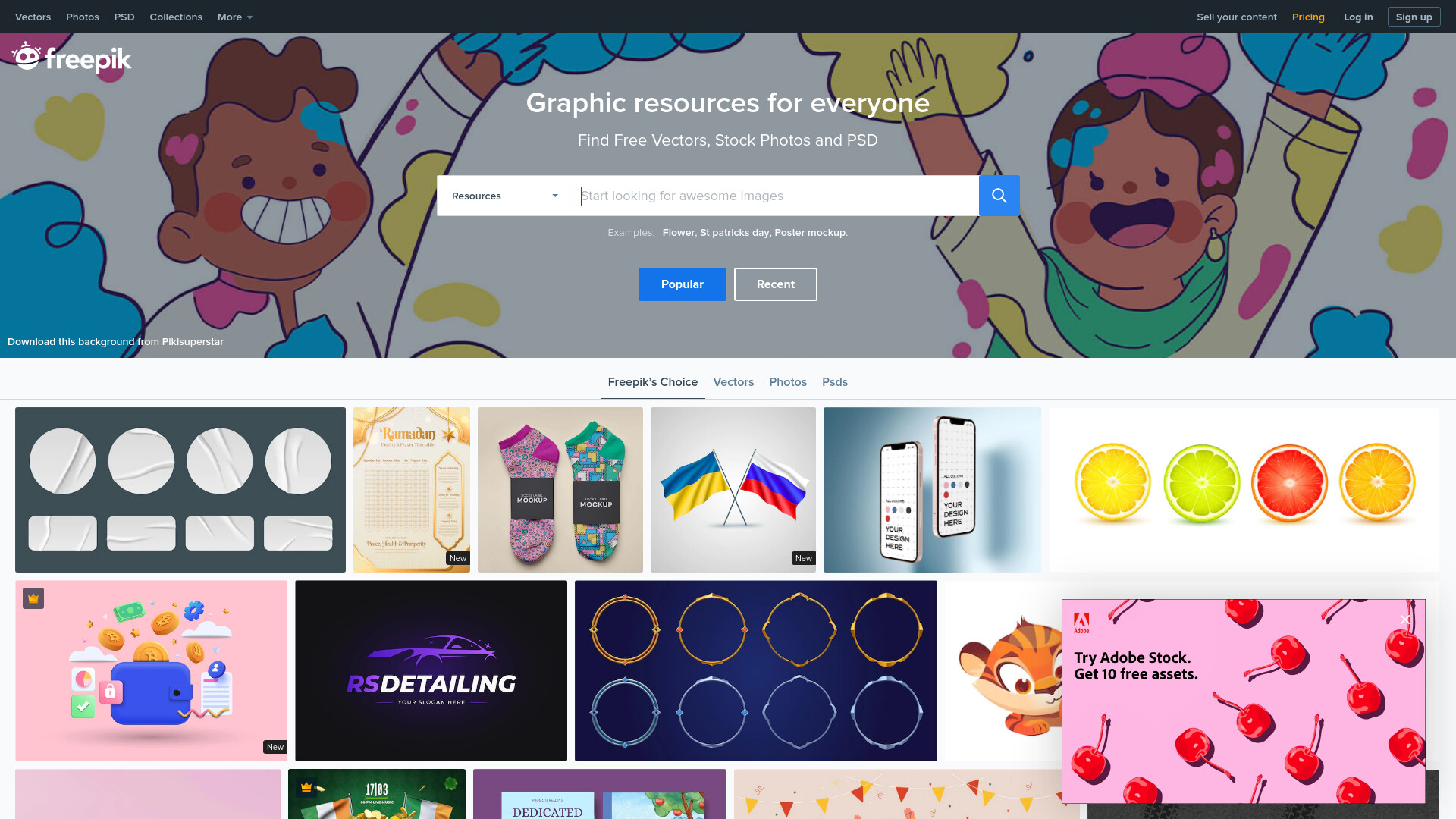Open the Photos tab below the banner
Image resolution: width=1456 pixels, height=819 pixels.
[787, 382]
